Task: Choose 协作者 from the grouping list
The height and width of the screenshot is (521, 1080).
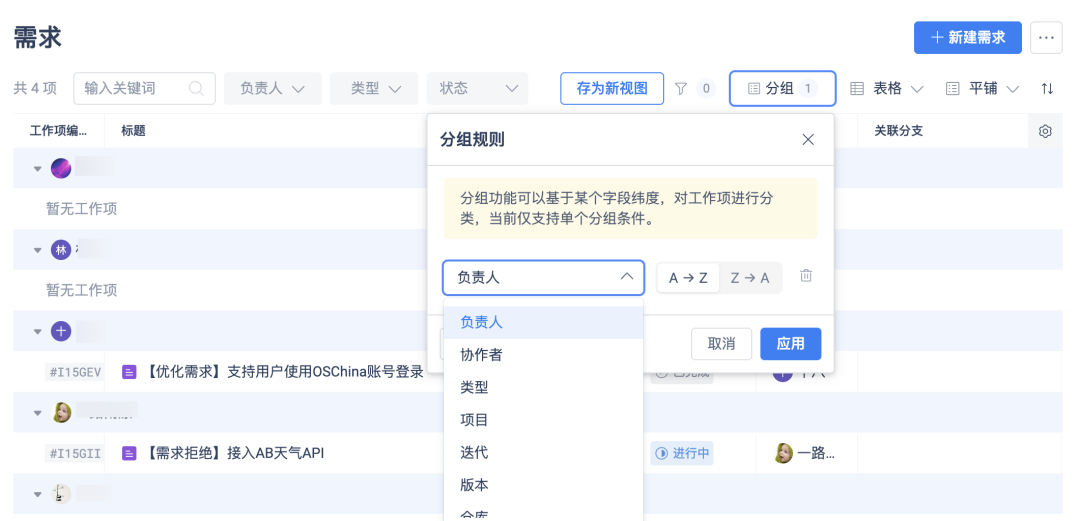Action: point(481,354)
